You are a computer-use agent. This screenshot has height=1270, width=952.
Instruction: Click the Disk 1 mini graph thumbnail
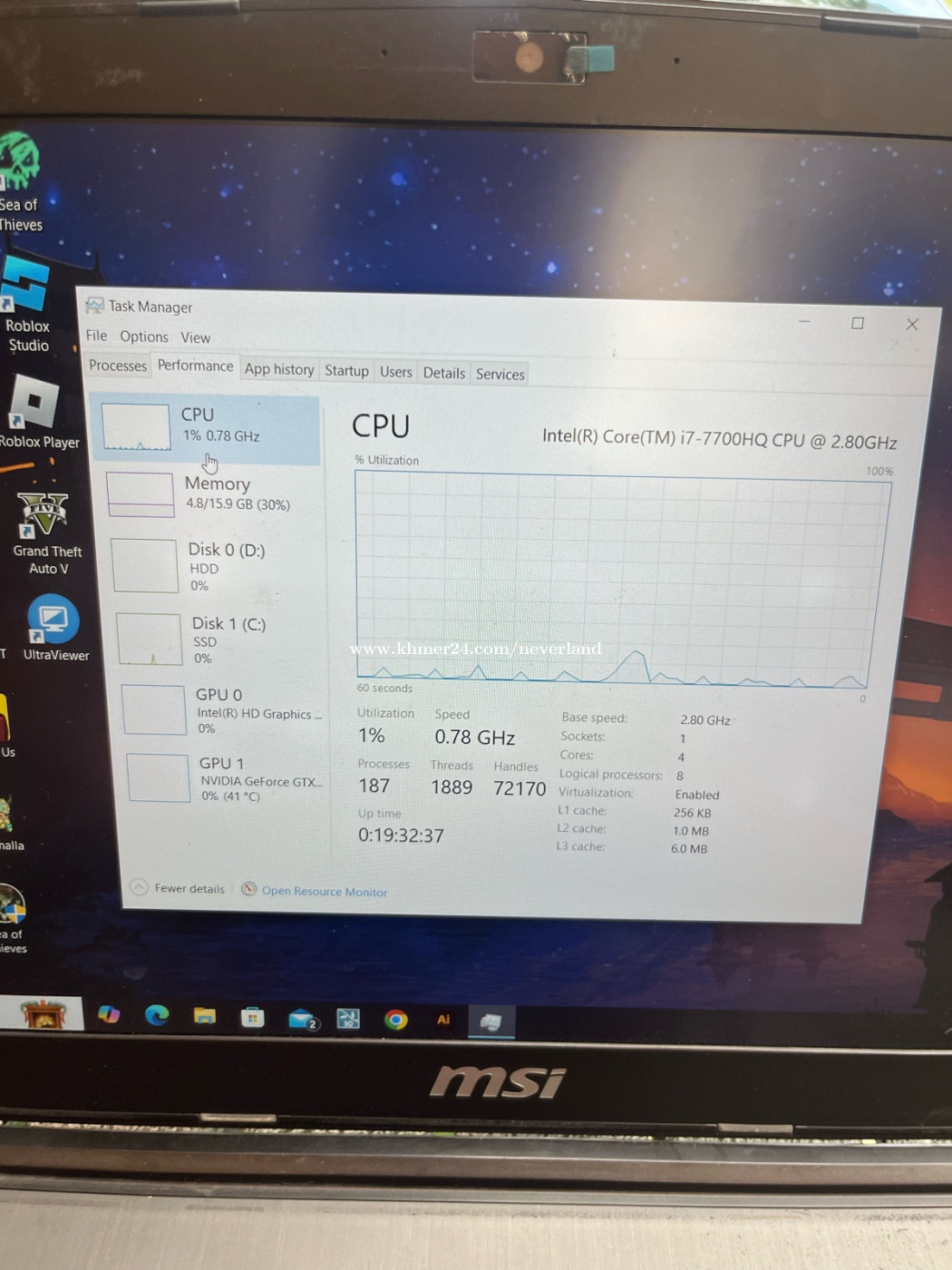click(x=150, y=639)
